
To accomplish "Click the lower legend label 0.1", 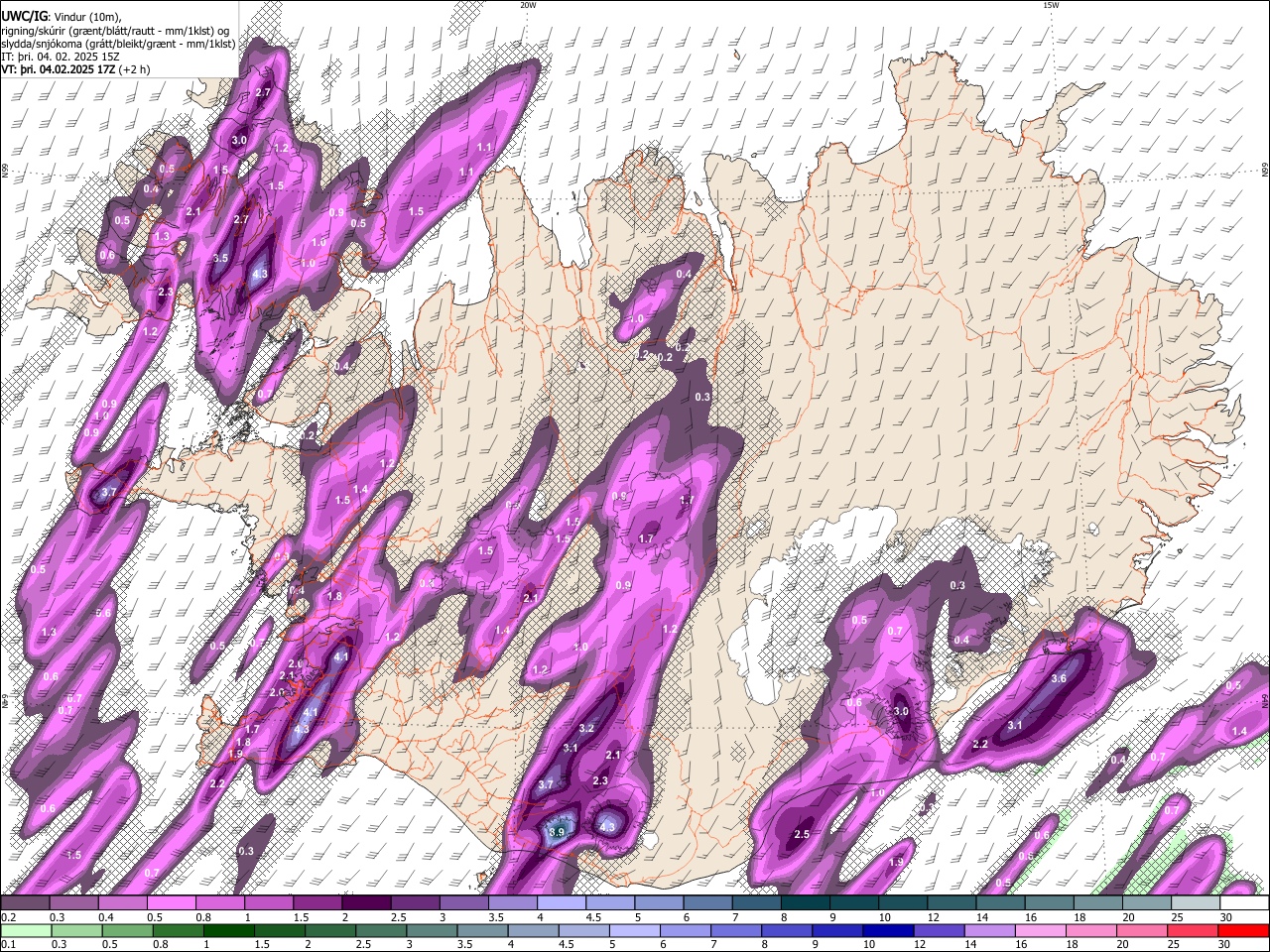I will click(x=8, y=944).
